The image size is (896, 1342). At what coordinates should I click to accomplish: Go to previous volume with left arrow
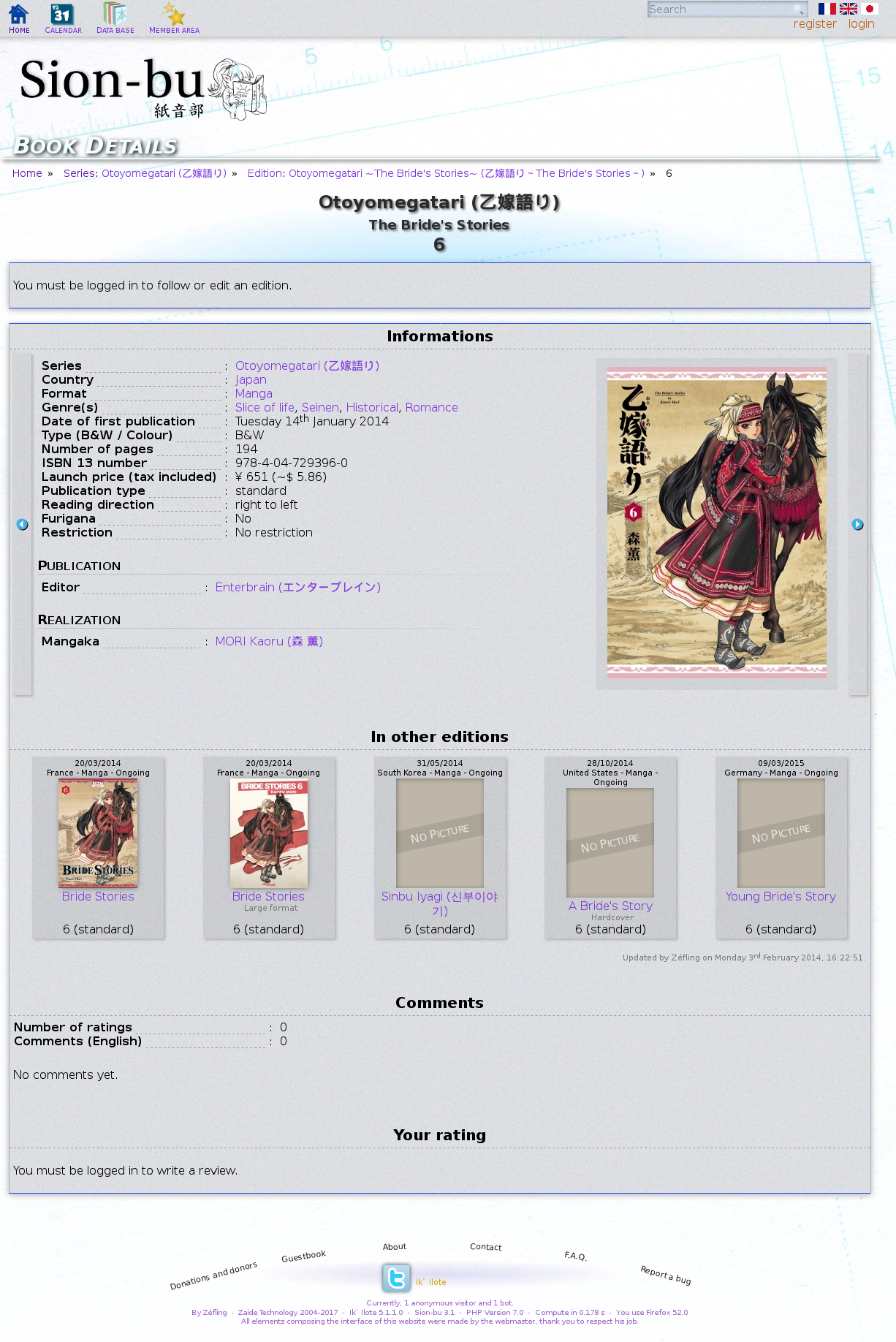point(23,525)
